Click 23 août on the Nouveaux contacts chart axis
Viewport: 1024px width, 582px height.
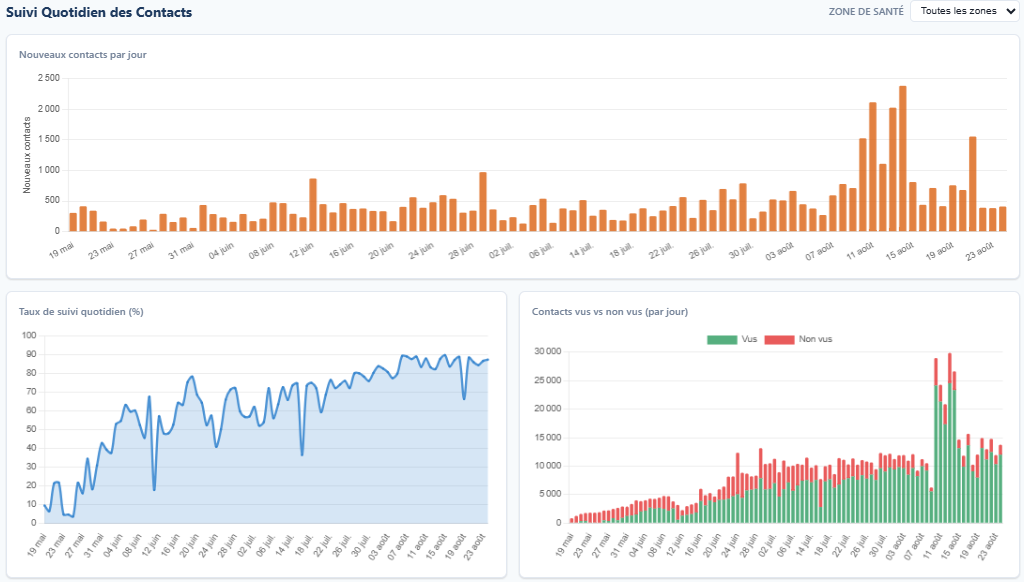(981, 250)
